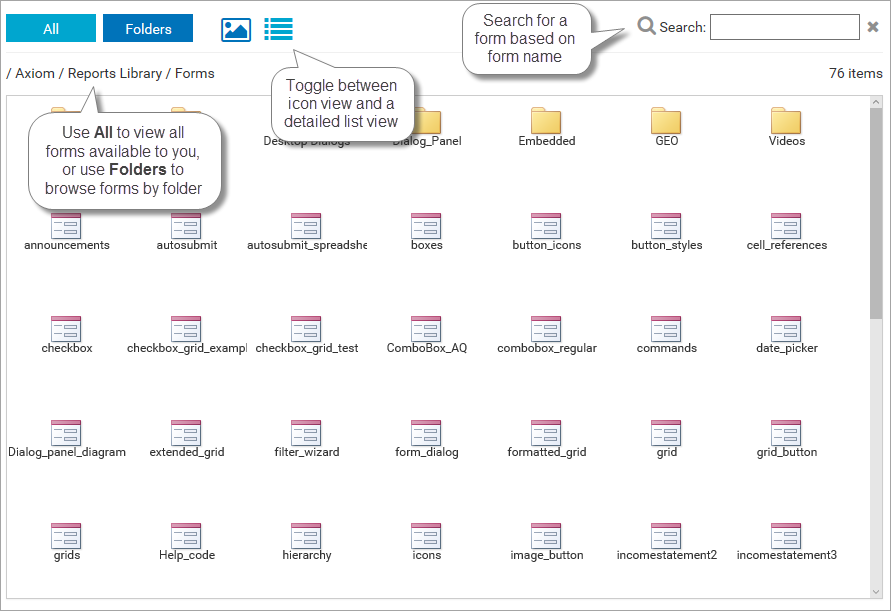Select the grid_button form icon
Image resolution: width=891 pixels, height=611 pixels.
(x=786, y=434)
